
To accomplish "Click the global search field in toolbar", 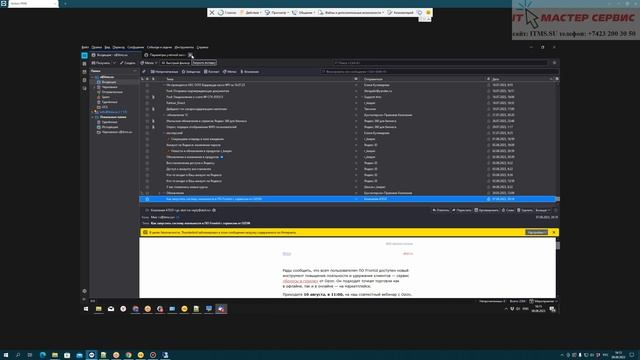I will tap(440, 63).
